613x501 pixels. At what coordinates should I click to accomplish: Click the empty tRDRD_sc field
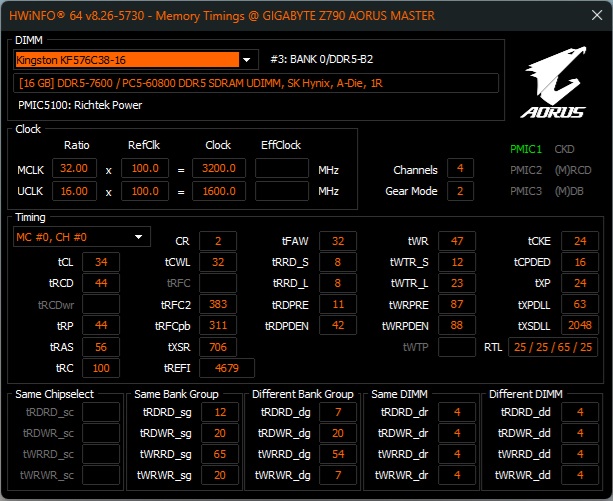tap(101, 412)
